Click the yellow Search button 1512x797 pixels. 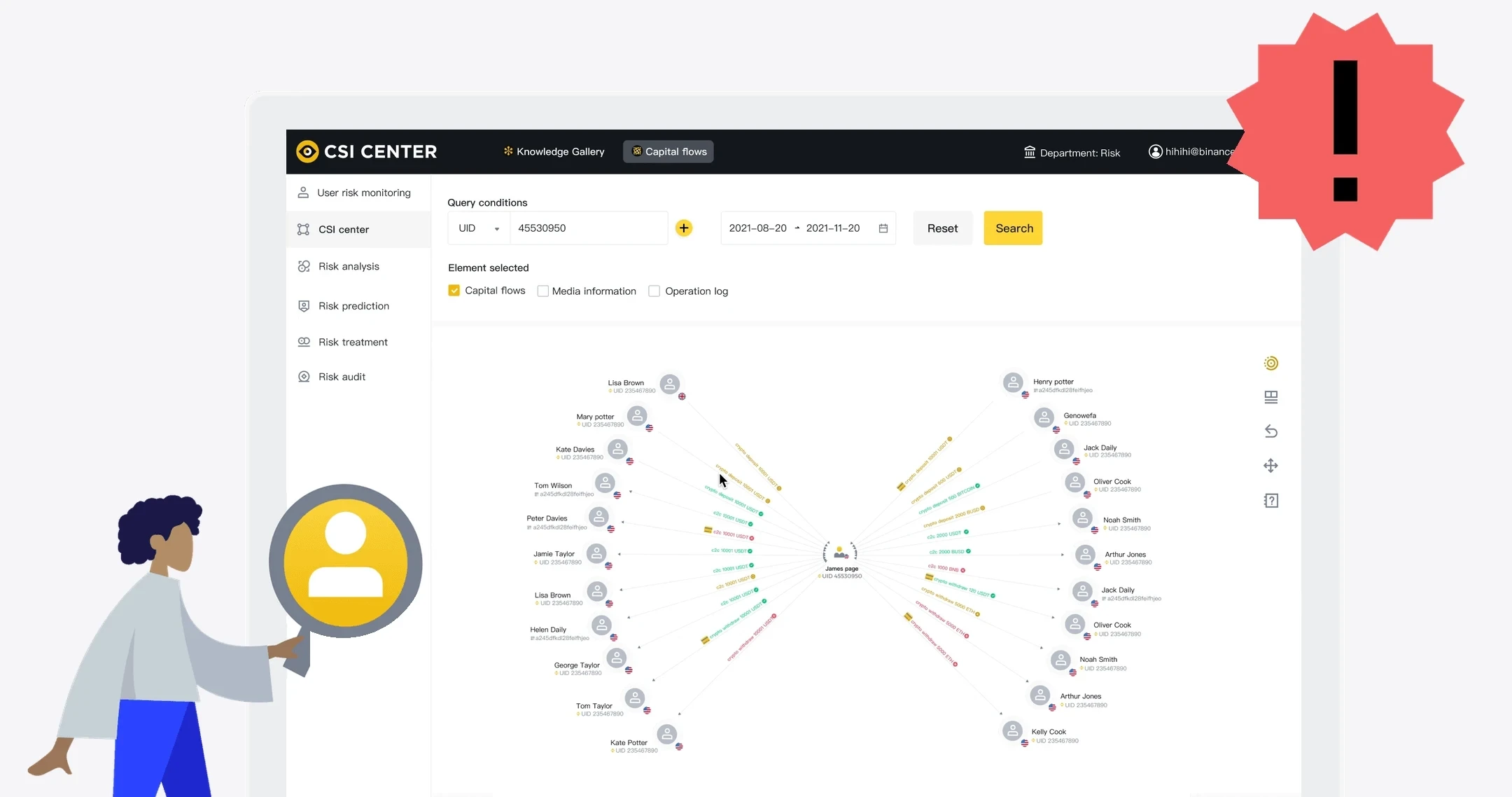click(x=1013, y=228)
